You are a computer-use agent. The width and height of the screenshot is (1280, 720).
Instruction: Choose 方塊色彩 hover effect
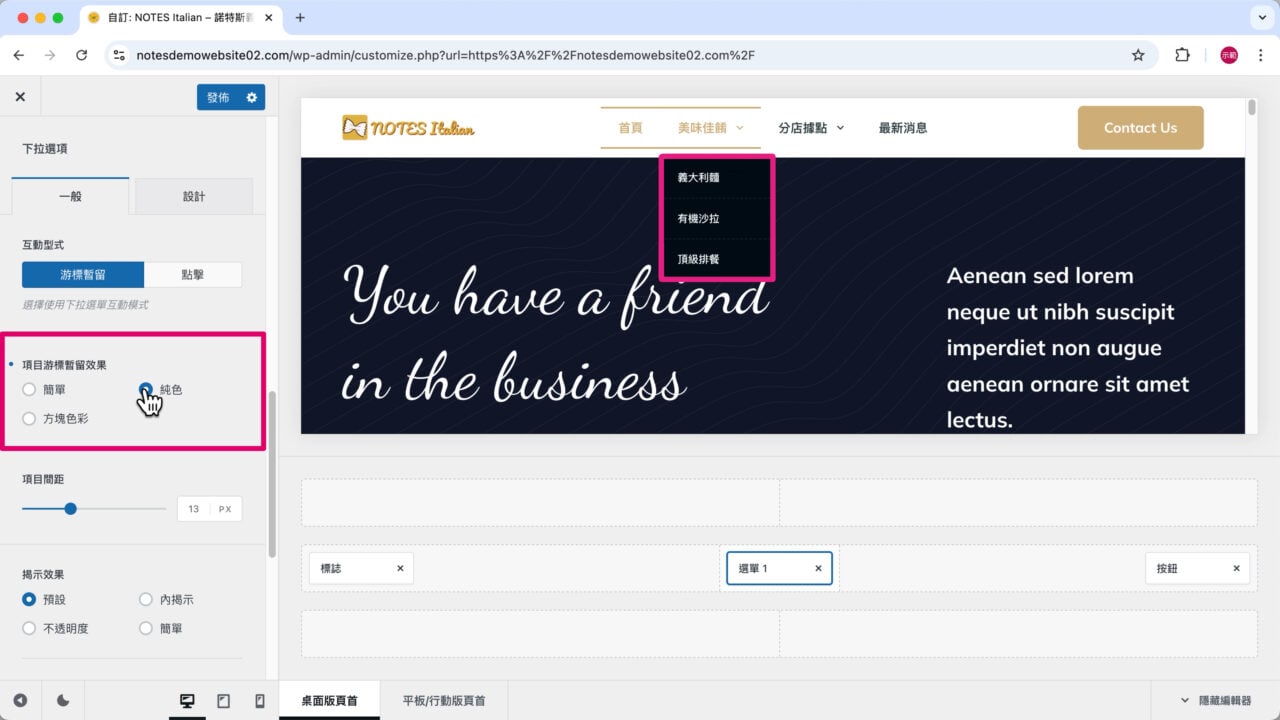29,418
